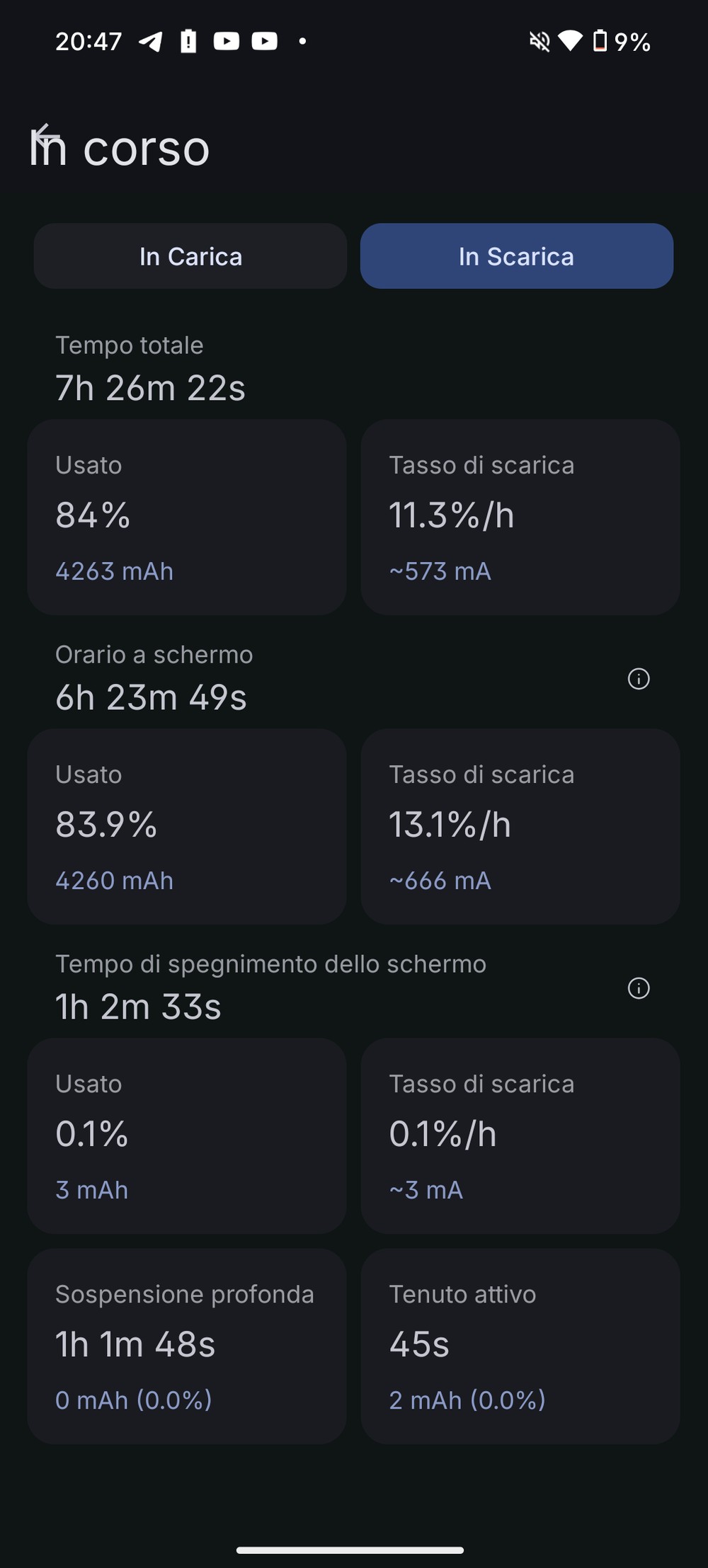Tap the muted sound status icon
Image resolution: width=708 pixels, height=1568 pixels.
click(539, 42)
